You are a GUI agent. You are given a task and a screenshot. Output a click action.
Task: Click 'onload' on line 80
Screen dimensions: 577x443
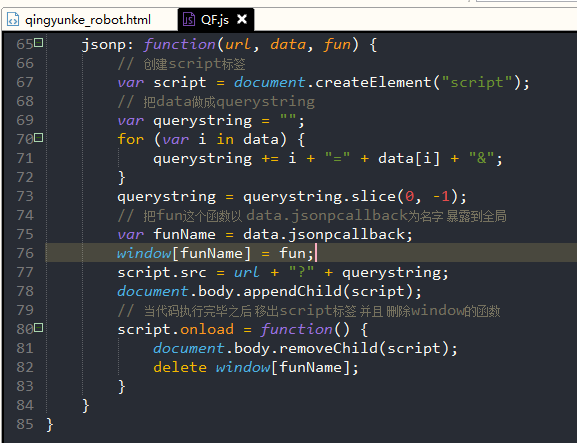207,329
